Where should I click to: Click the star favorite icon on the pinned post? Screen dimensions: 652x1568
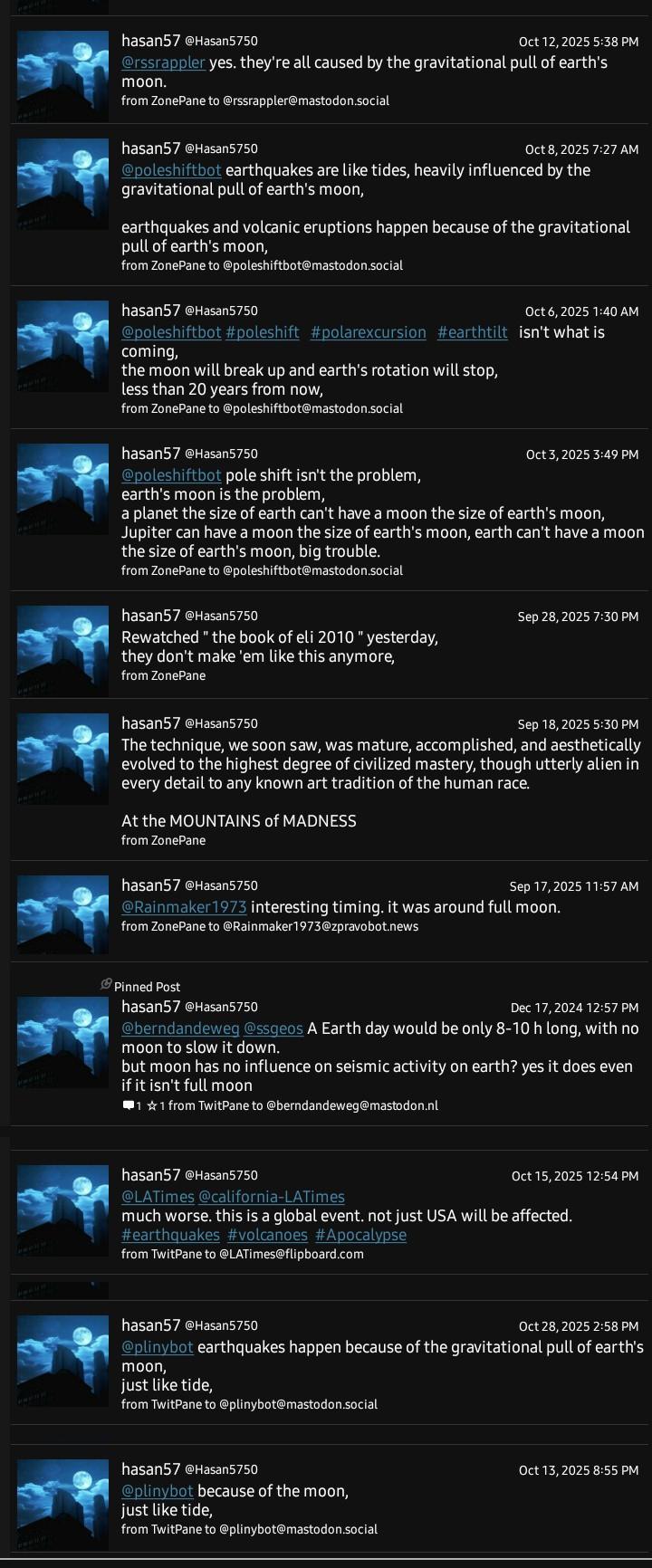(x=152, y=1105)
